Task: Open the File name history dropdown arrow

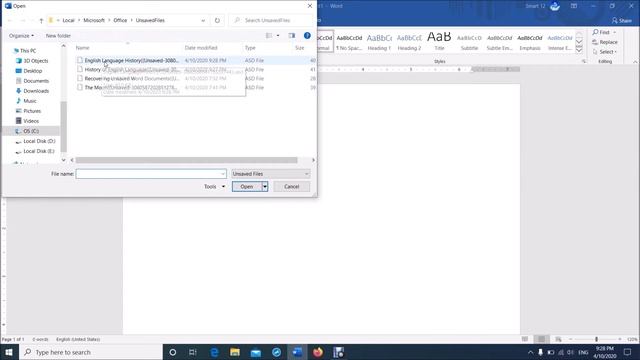Action: tap(223, 174)
